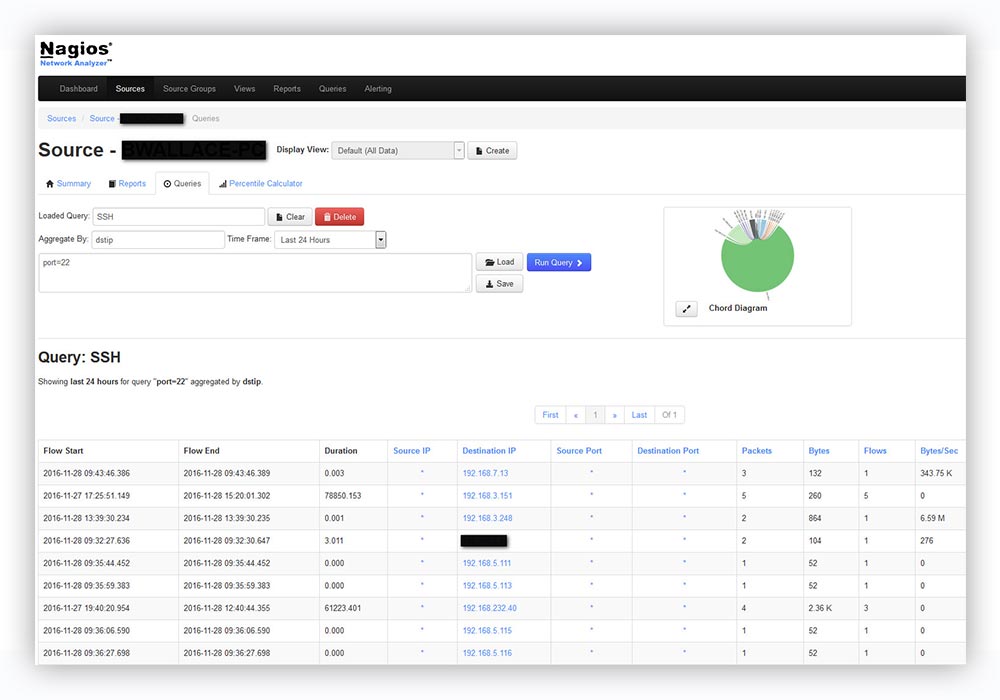Image resolution: width=1000 pixels, height=700 pixels.
Task: Open destination IP 192.168.5.115 link
Action: point(487,631)
